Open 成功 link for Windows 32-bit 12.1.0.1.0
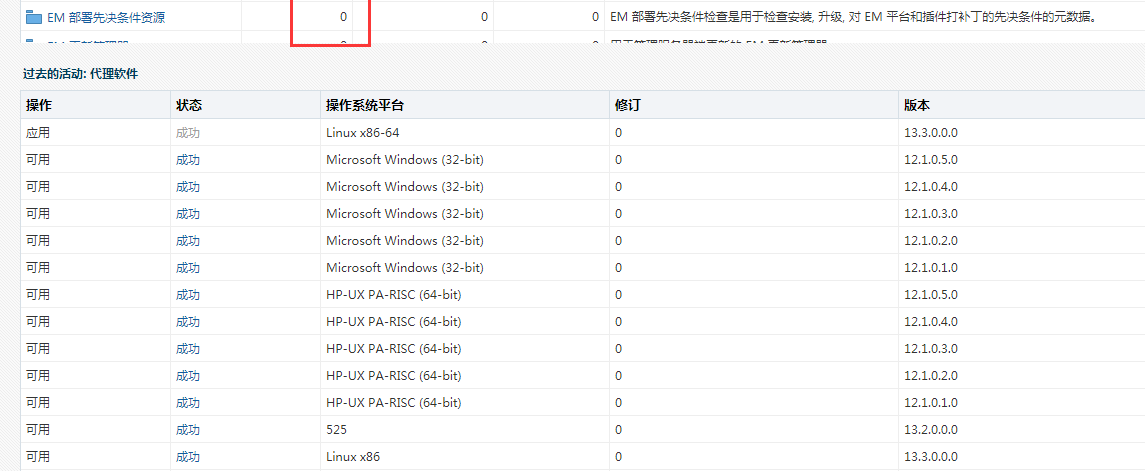The height and width of the screenshot is (471, 1145). click(188, 268)
